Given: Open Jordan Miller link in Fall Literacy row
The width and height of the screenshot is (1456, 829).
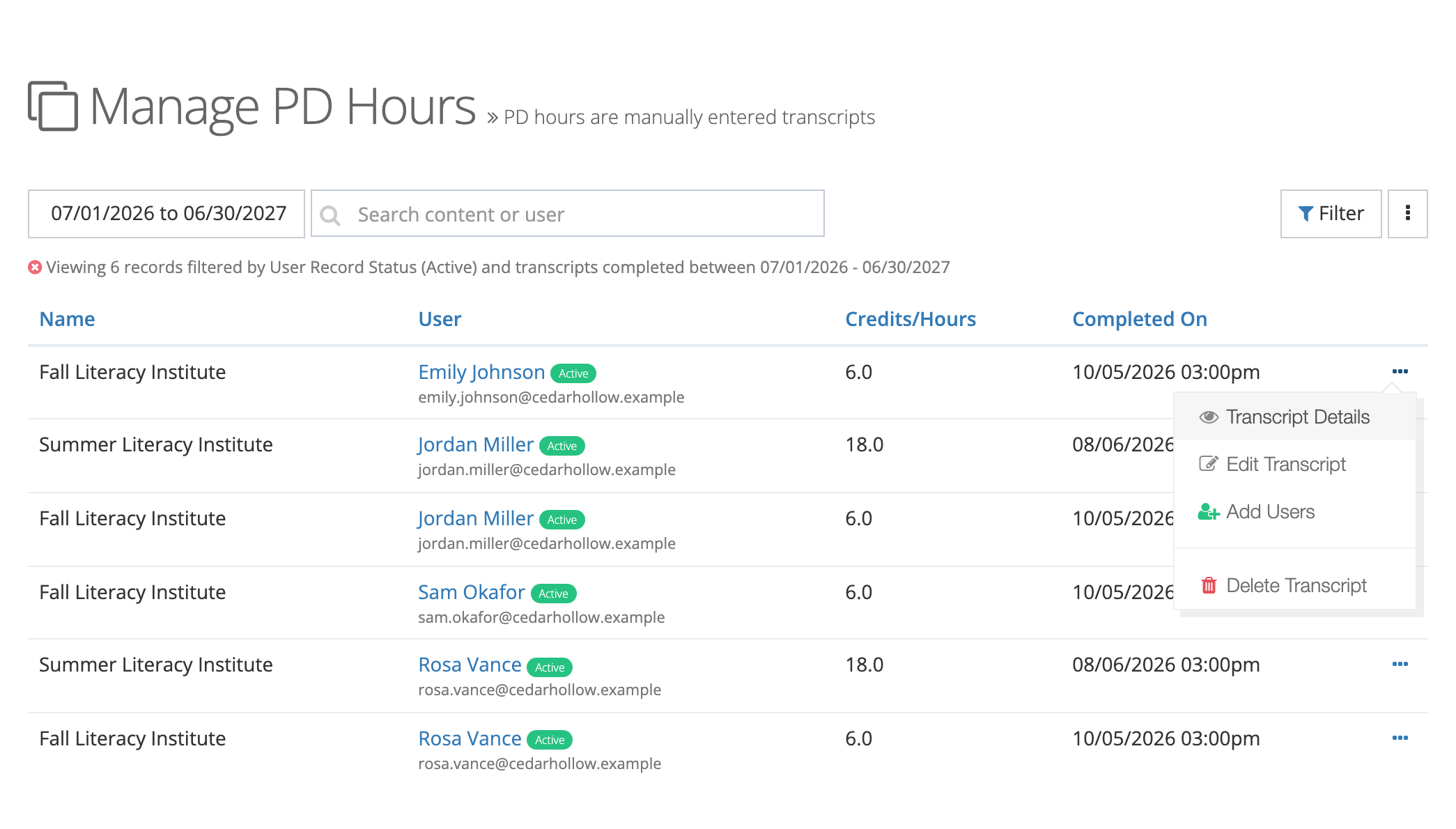Looking at the screenshot, I should point(476,518).
